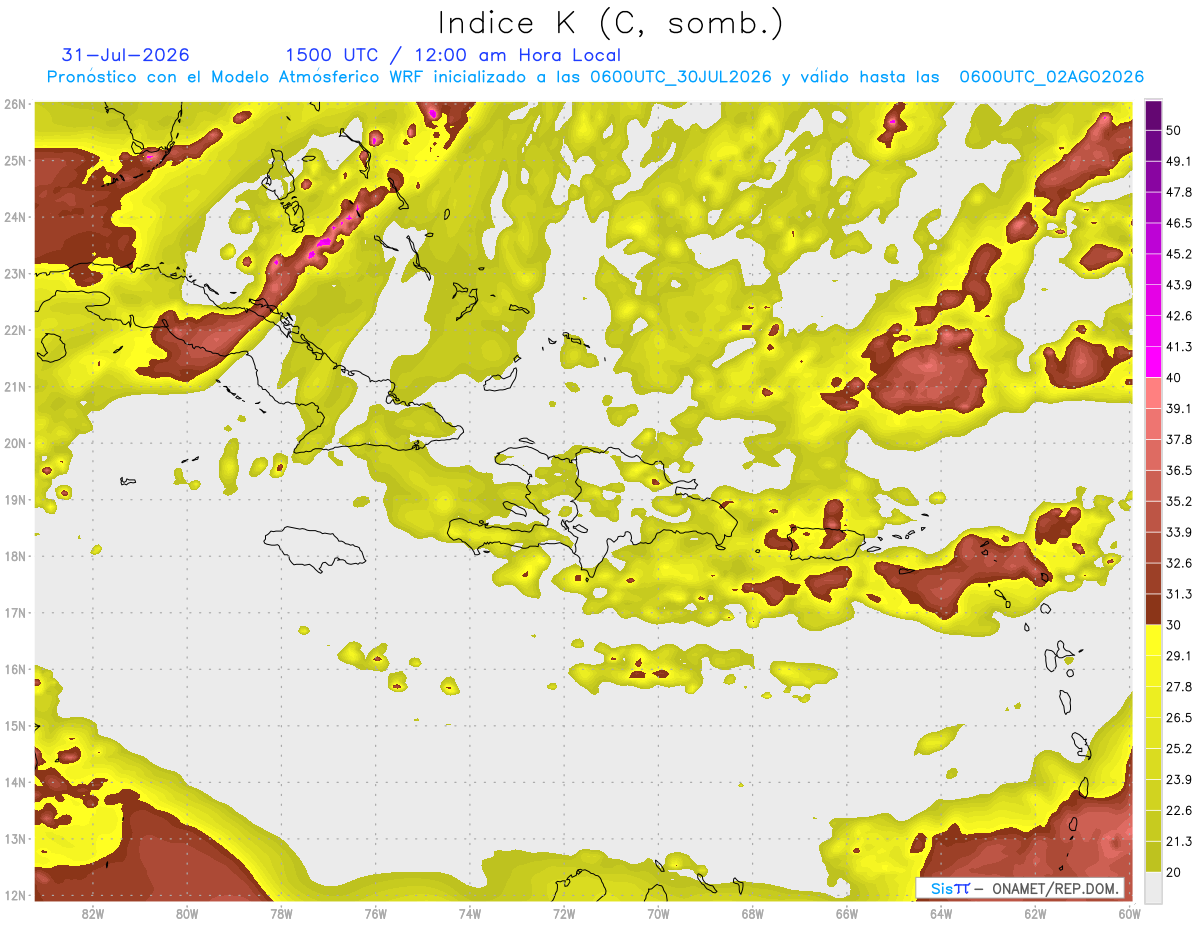Image resolution: width=1200 pixels, height=927 pixels.
Task: Click the color scale value "21.3"
Action: (x=1178, y=841)
